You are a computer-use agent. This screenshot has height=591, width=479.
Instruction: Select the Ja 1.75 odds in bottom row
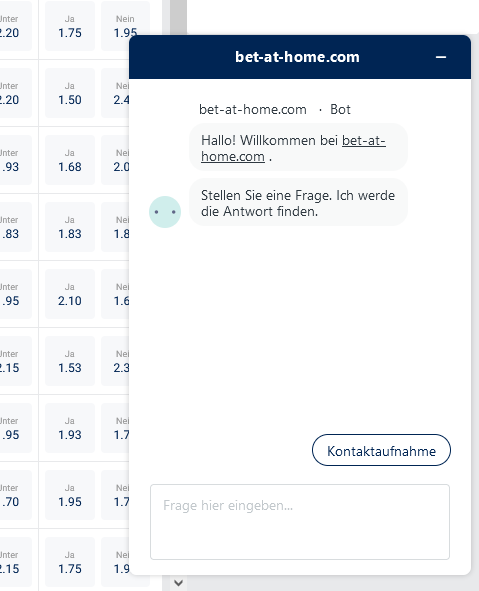click(70, 562)
